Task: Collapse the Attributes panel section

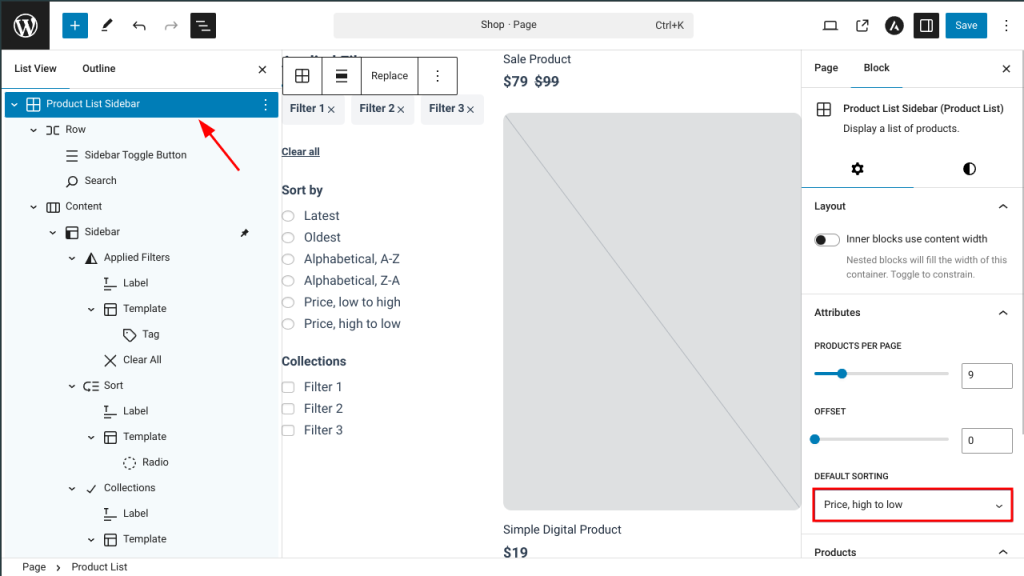Action: pyautogui.click(x=1003, y=313)
